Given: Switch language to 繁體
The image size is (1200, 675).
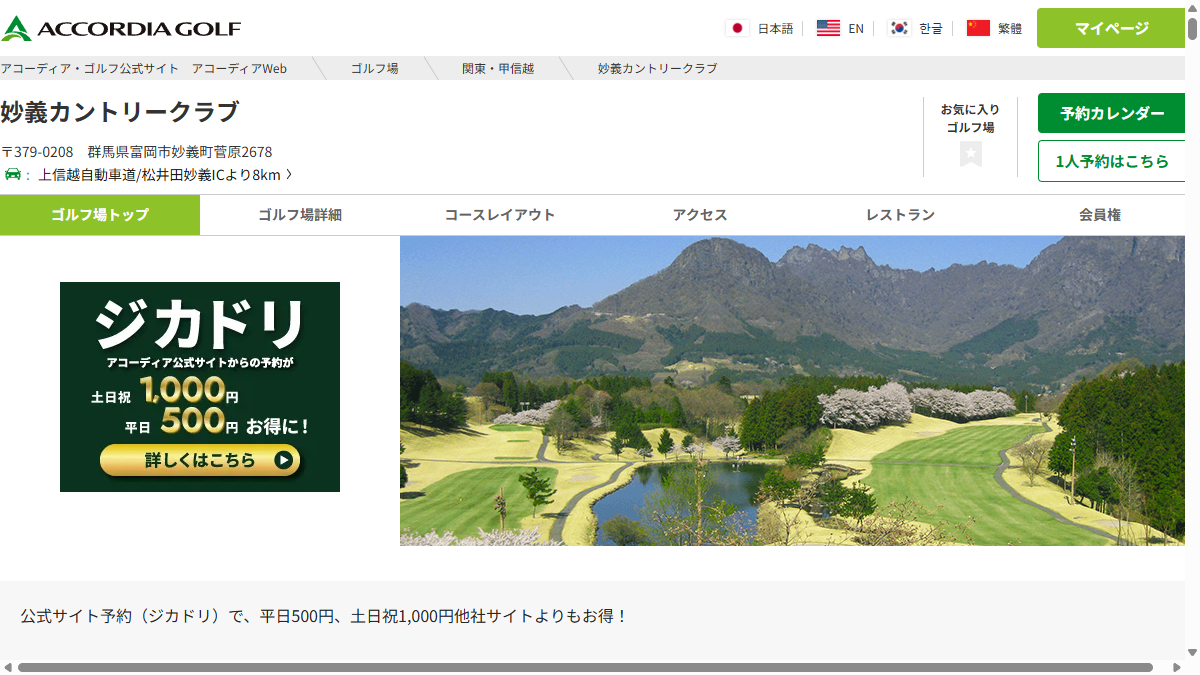Looking at the screenshot, I should (x=1010, y=28).
